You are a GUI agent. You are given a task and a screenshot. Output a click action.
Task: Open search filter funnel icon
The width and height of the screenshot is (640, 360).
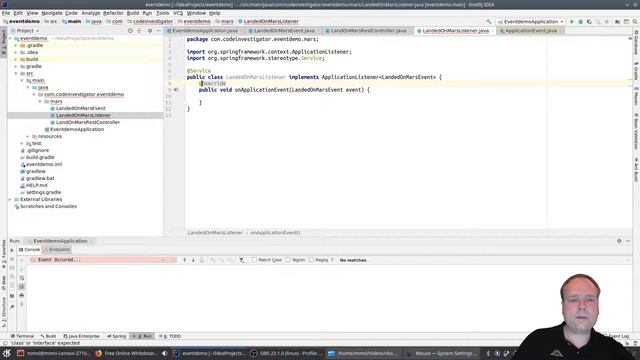242,260
